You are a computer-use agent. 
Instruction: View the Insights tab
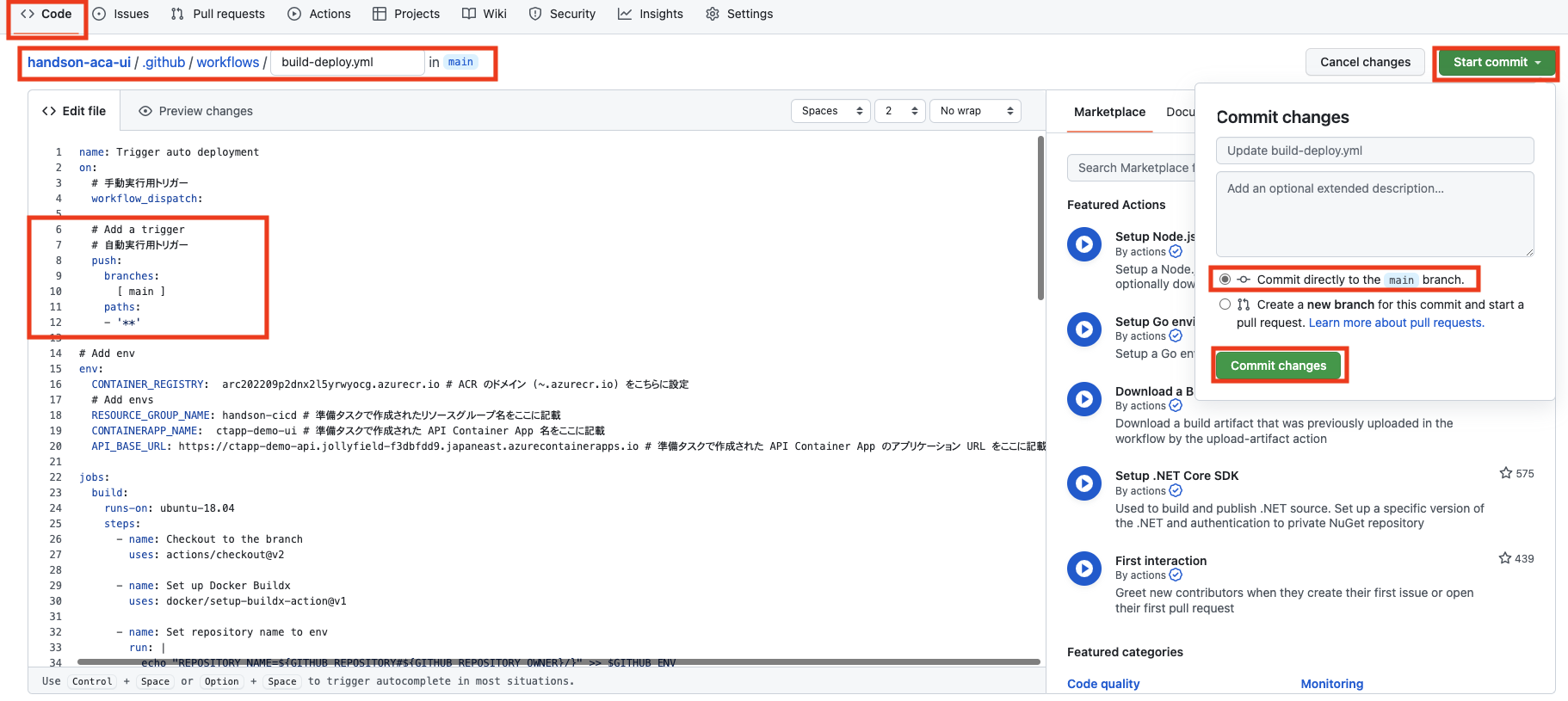click(x=651, y=14)
